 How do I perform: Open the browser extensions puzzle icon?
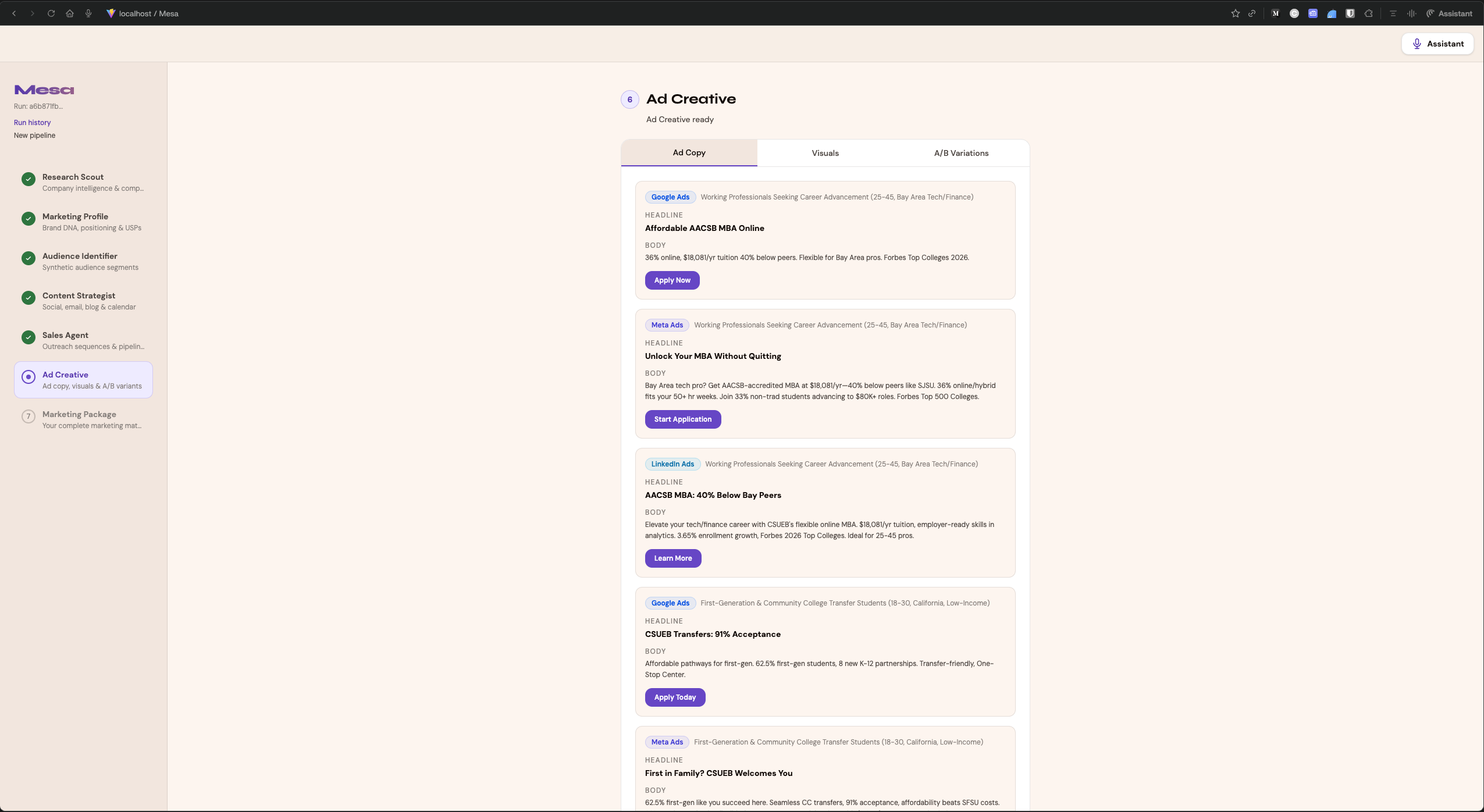point(1369,13)
